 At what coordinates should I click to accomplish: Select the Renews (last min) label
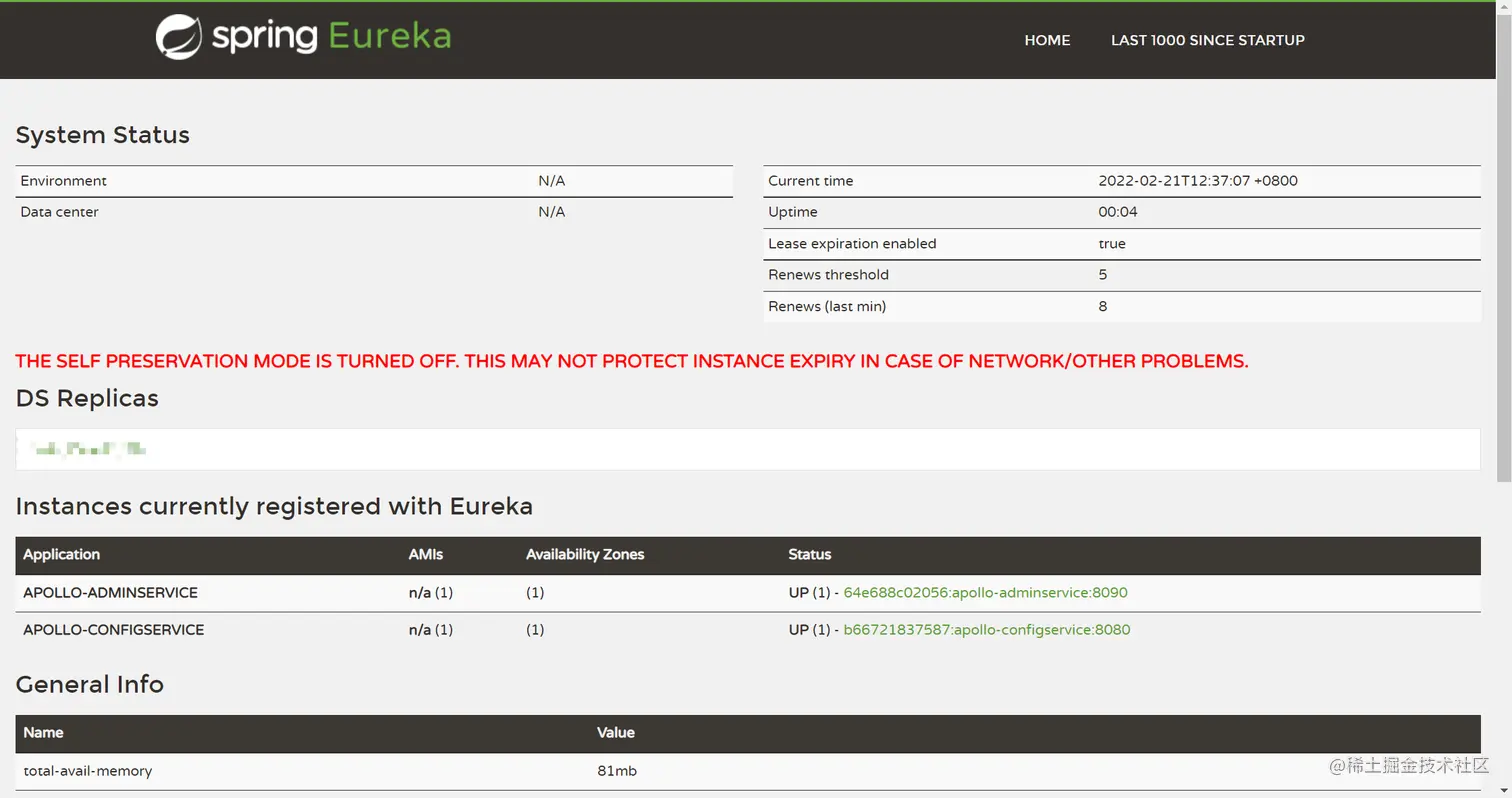(826, 307)
